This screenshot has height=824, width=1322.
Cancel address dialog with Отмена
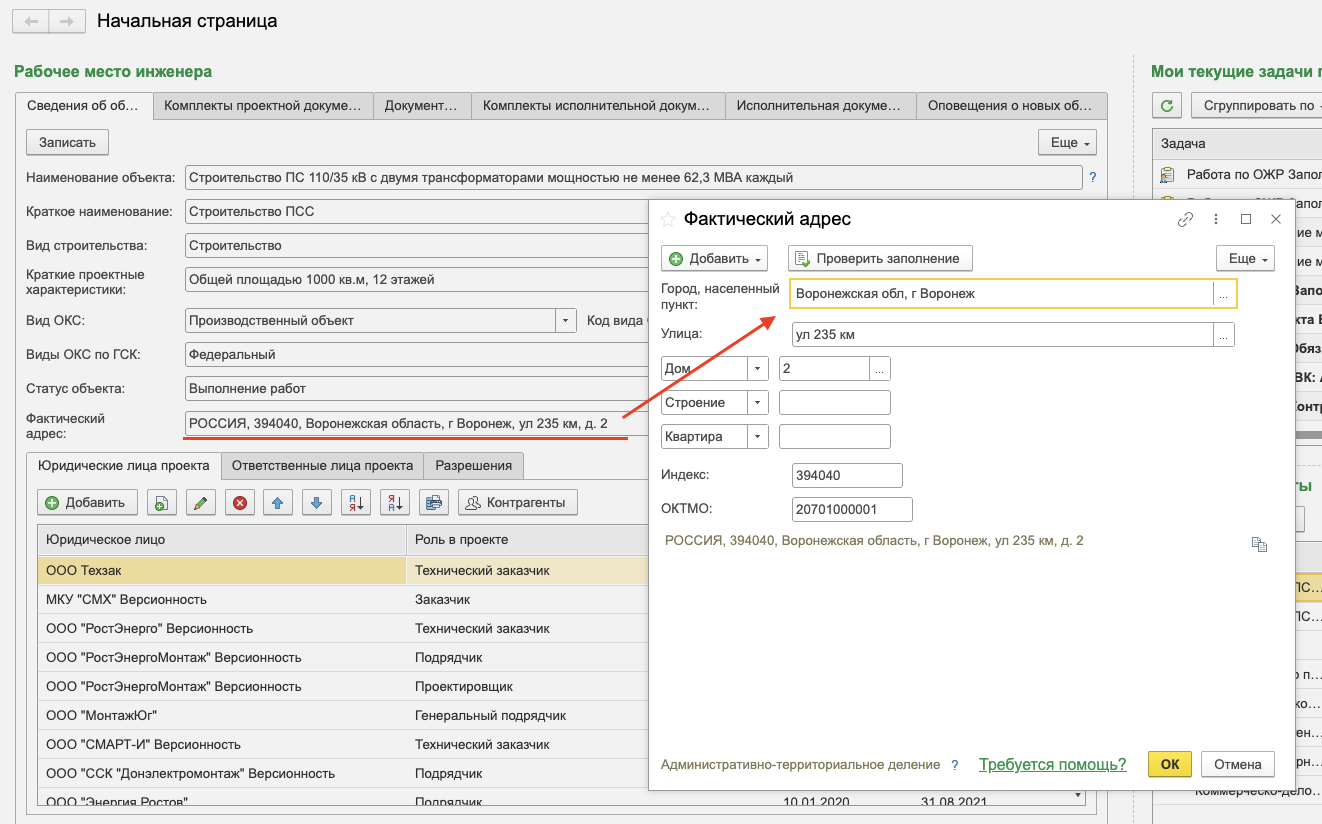pos(1238,764)
